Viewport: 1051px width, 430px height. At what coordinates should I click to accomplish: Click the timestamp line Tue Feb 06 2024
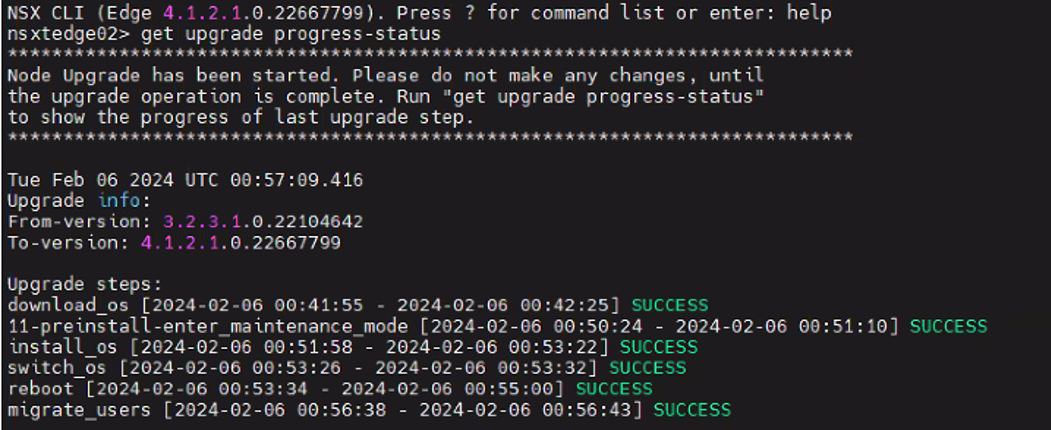click(x=185, y=180)
